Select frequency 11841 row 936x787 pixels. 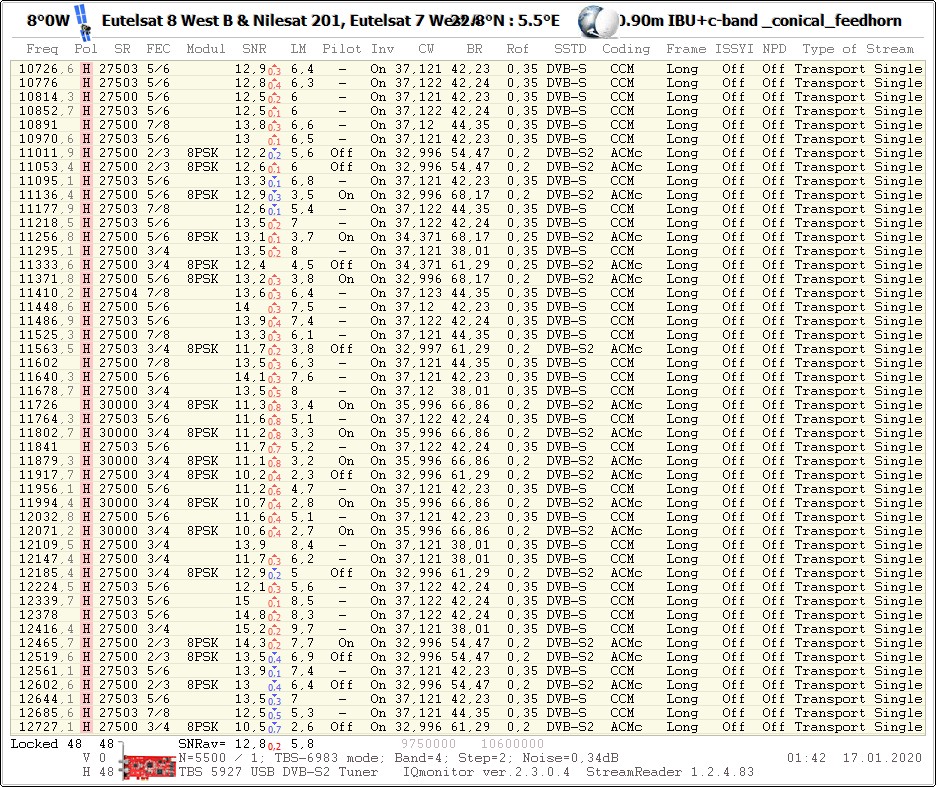tap(468, 447)
